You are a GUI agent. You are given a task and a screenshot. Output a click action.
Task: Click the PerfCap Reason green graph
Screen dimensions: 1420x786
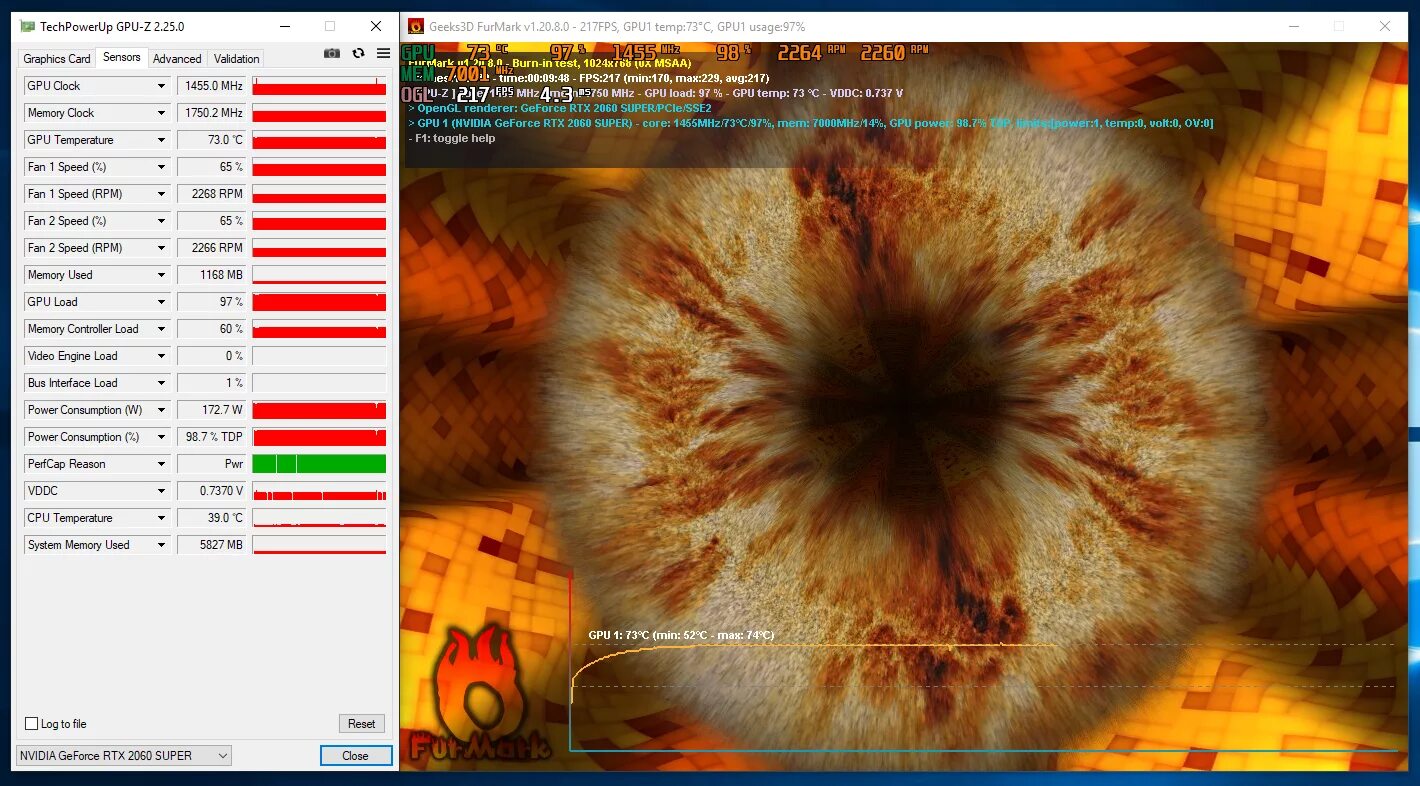(319, 464)
